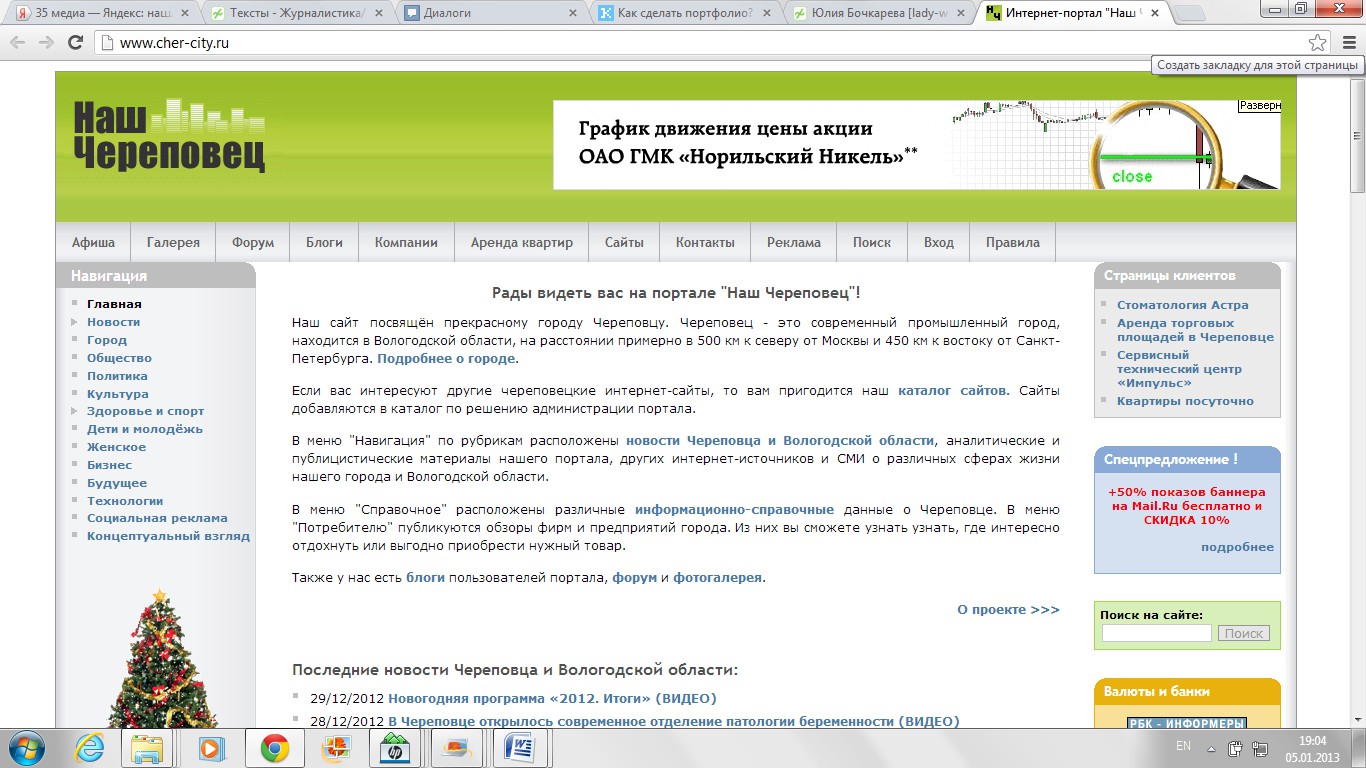Expand the Новости navigation arrow
The height and width of the screenshot is (768, 1366).
(x=75, y=322)
